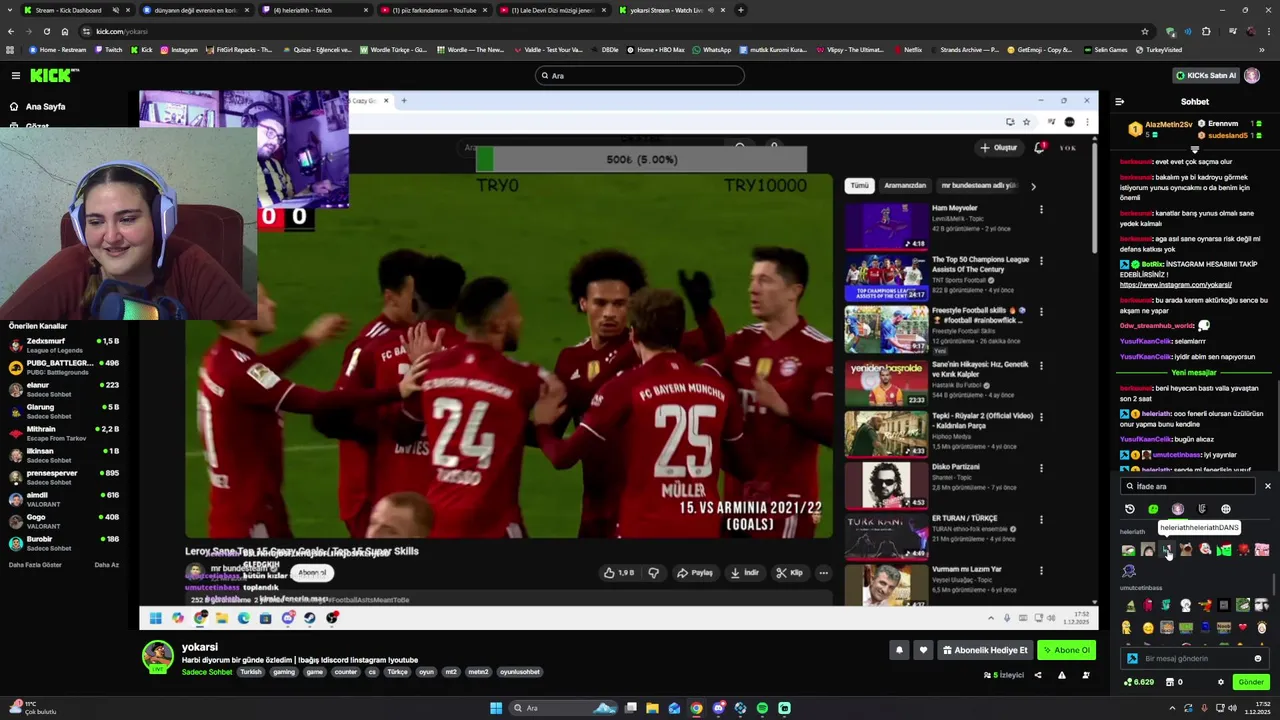This screenshot has width=1280, height=720.
Task: Navigate back in the browser
Action: click(12, 31)
